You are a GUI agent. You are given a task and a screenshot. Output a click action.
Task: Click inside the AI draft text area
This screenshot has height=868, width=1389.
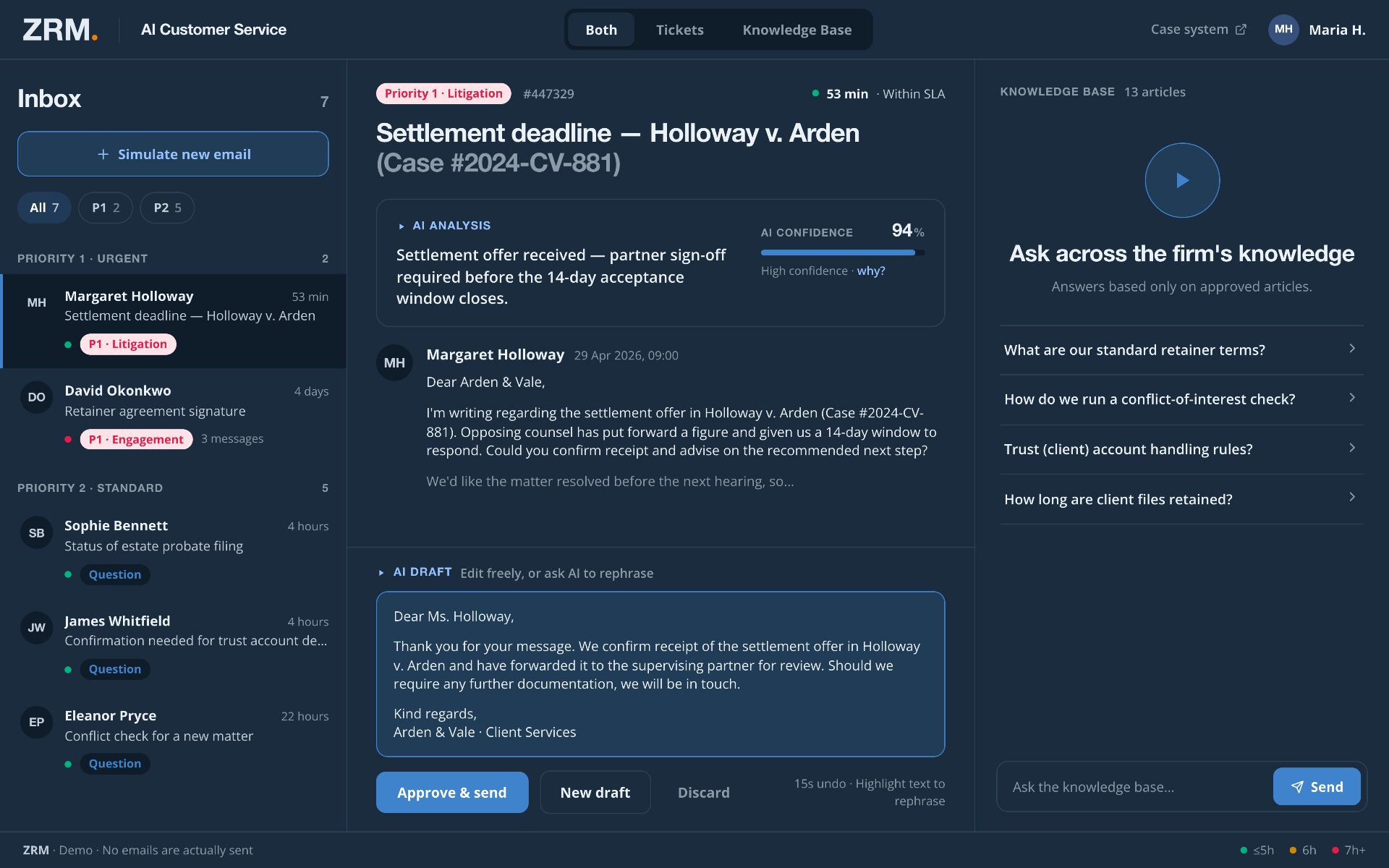[x=660, y=674]
